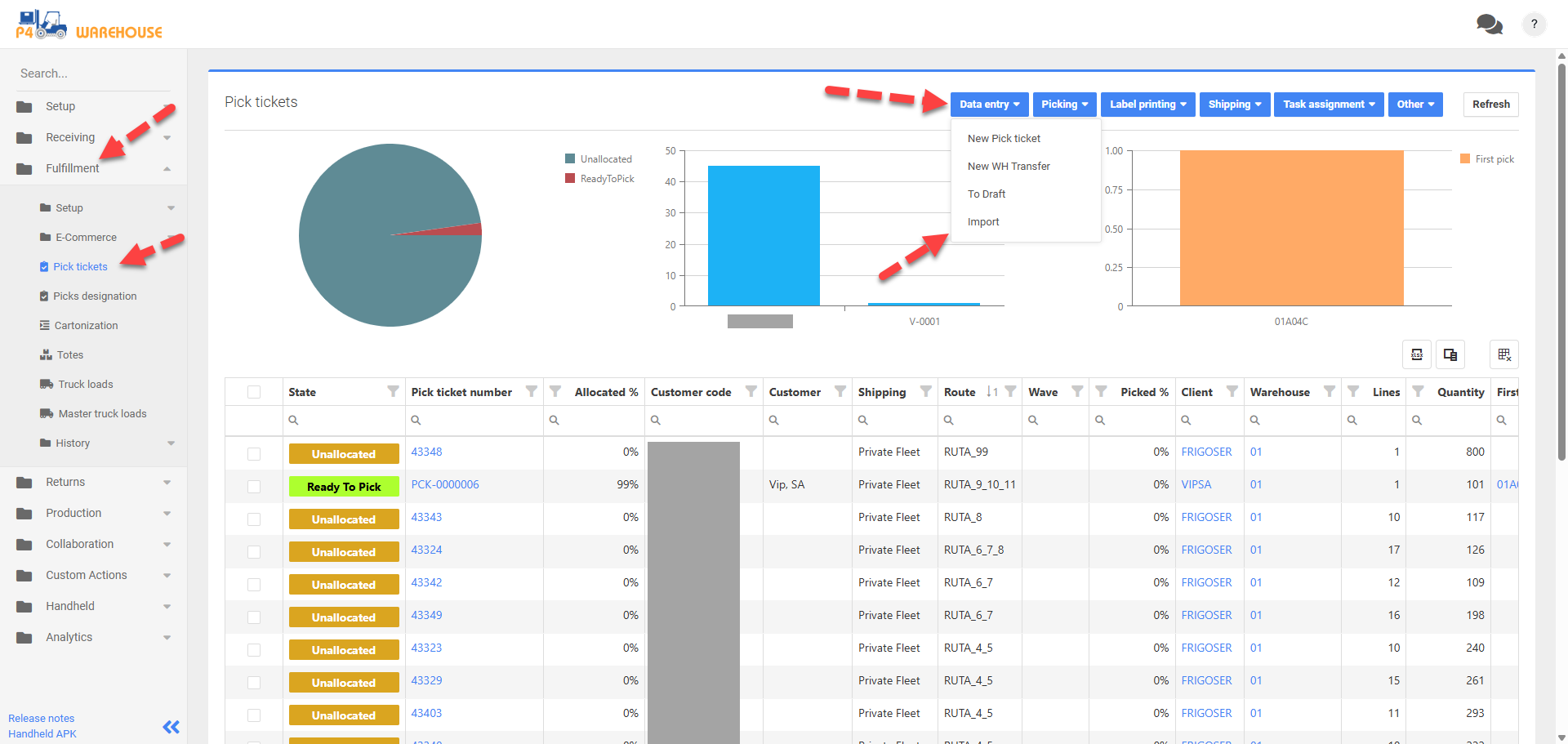Open the column chooser icon

[1450, 354]
